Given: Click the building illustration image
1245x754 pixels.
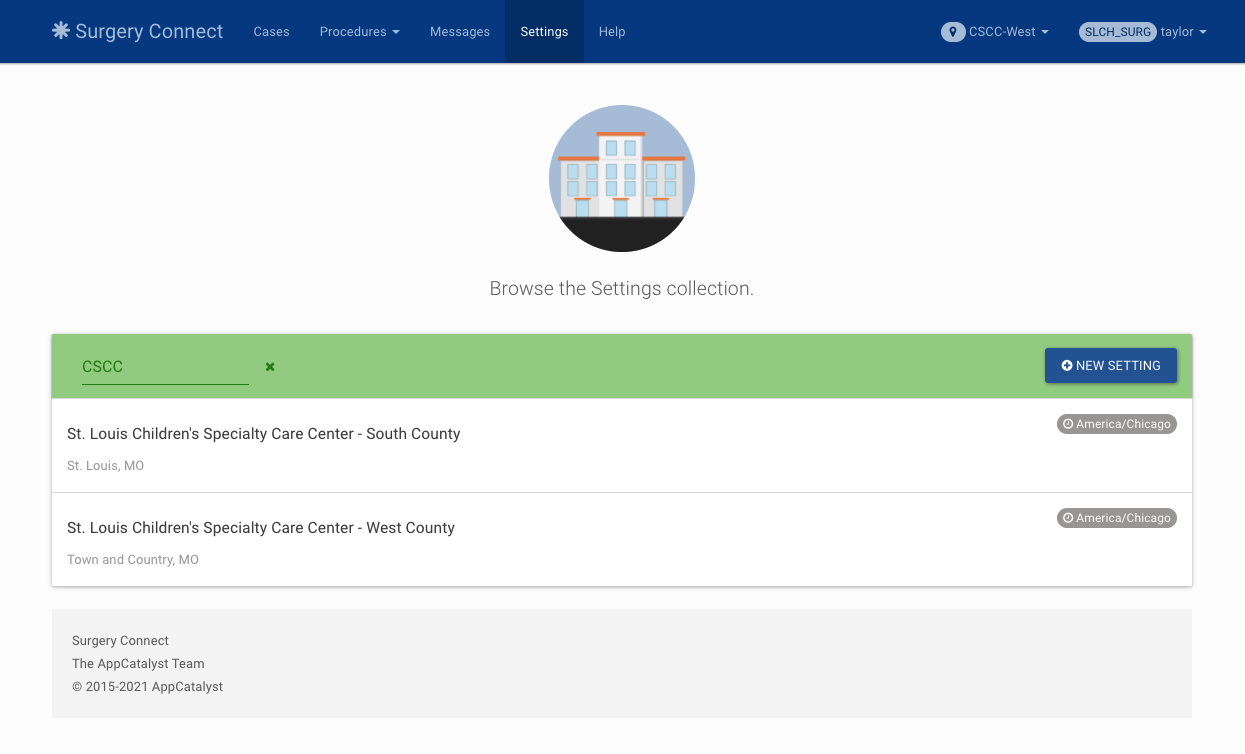Looking at the screenshot, I should pyautogui.click(x=622, y=178).
